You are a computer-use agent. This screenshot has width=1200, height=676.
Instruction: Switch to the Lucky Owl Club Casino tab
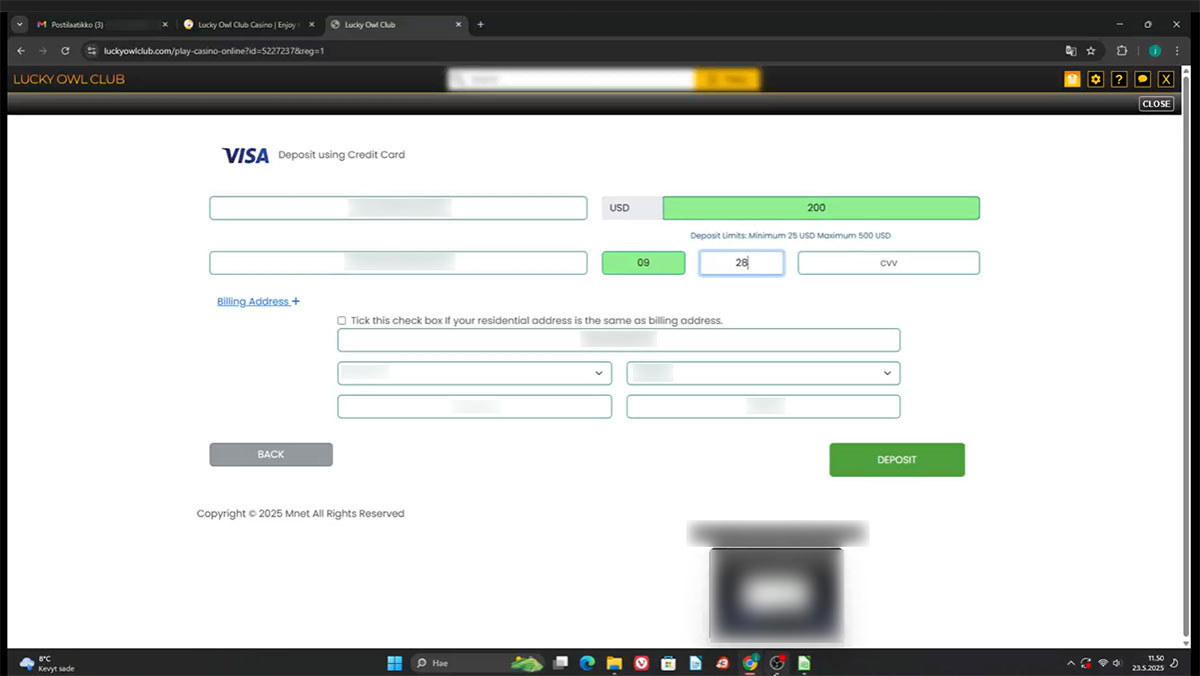tap(250, 24)
